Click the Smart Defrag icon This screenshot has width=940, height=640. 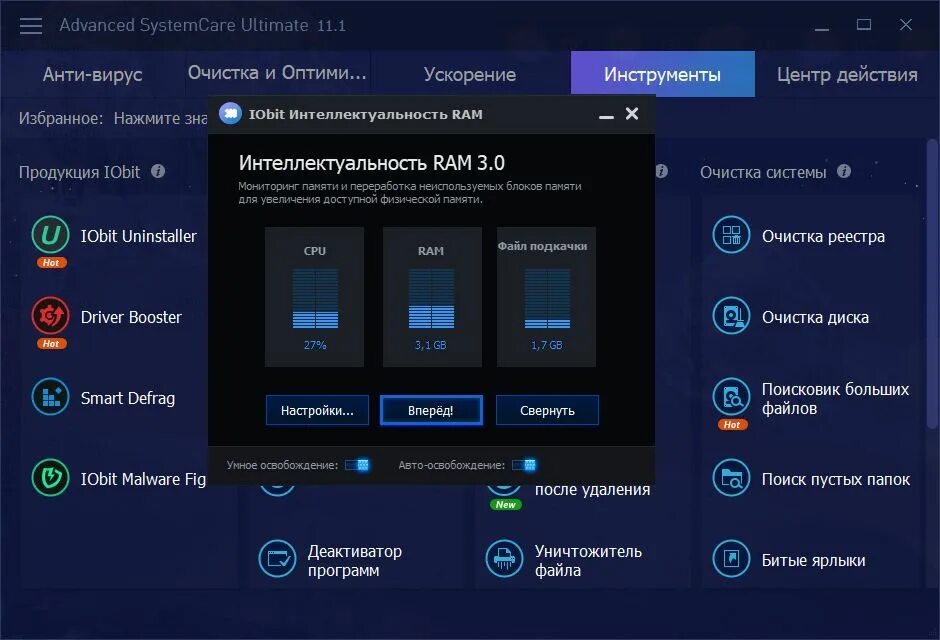coord(50,397)
